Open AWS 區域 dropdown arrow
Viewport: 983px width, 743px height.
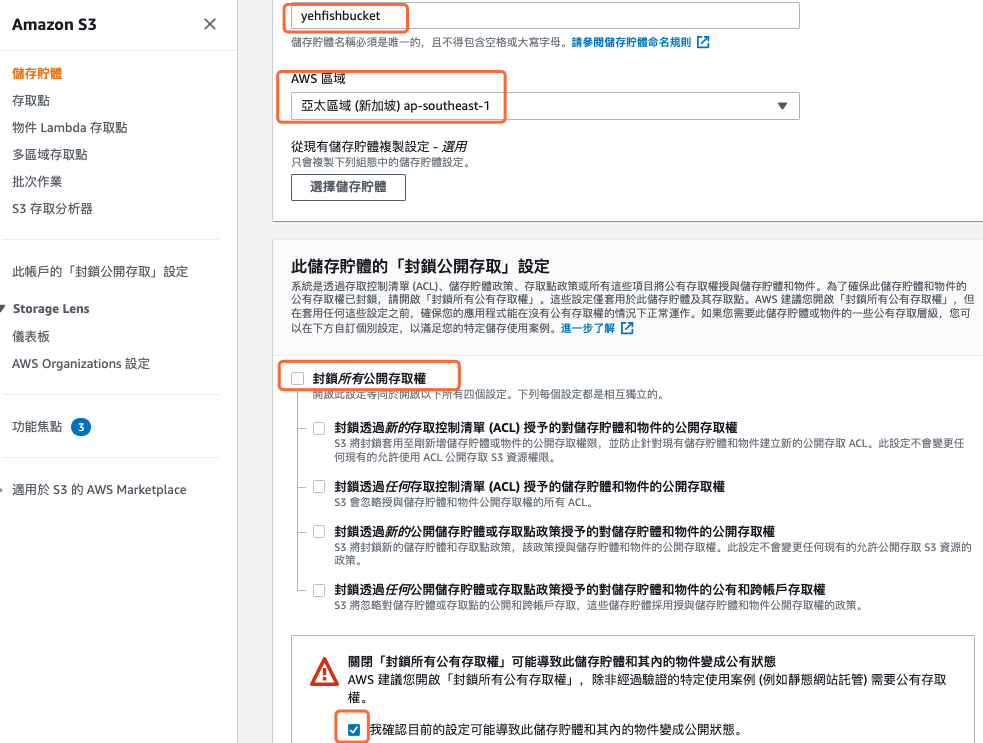click(x=782, y=105)
